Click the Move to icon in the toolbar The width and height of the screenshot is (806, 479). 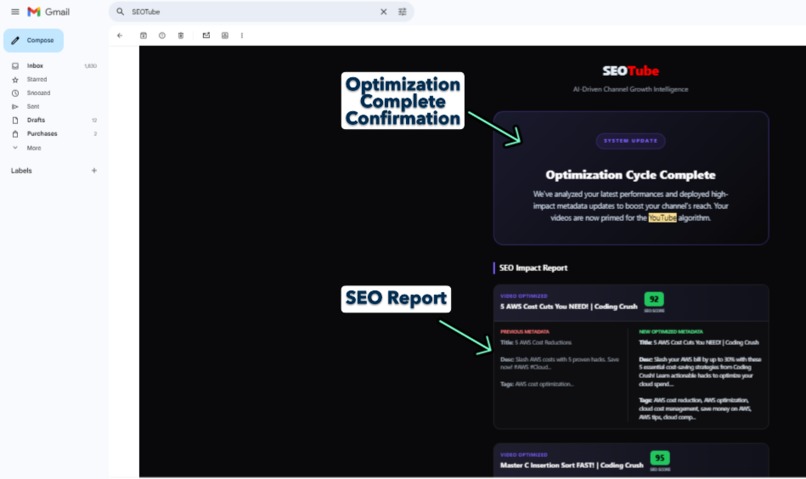point(225,35)
